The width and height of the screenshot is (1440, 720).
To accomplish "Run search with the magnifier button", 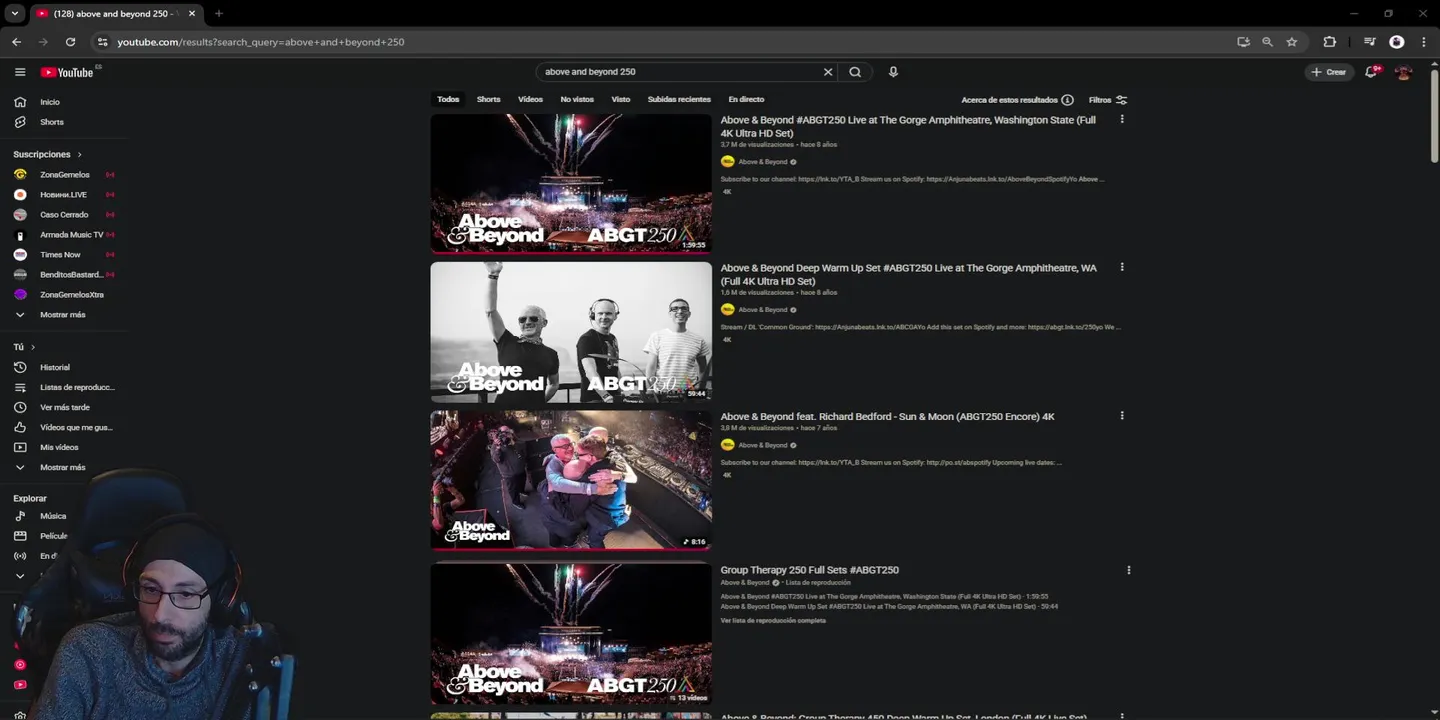I will (x=855, y=72).
